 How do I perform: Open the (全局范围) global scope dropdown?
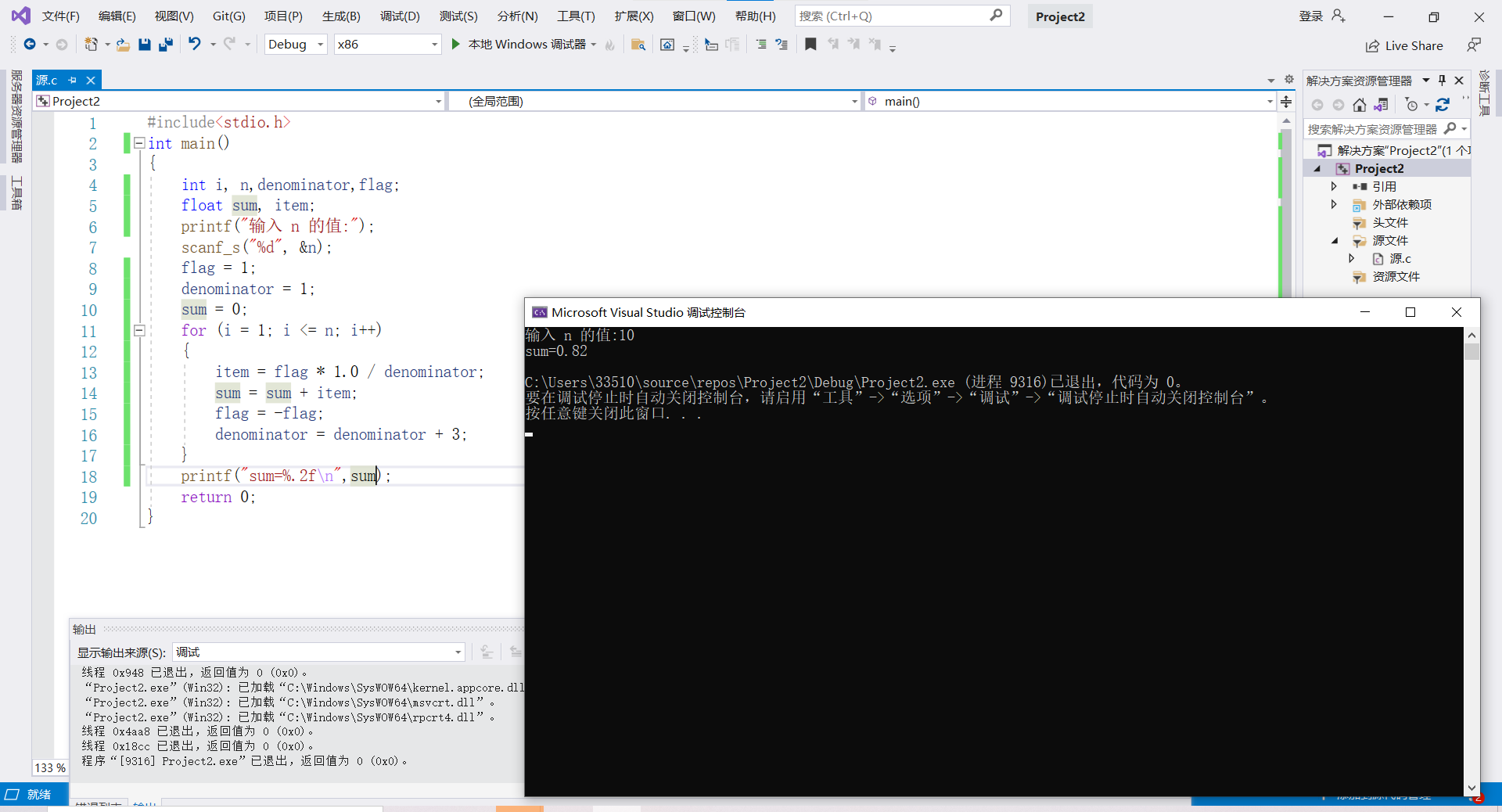[x=655, y=101]
